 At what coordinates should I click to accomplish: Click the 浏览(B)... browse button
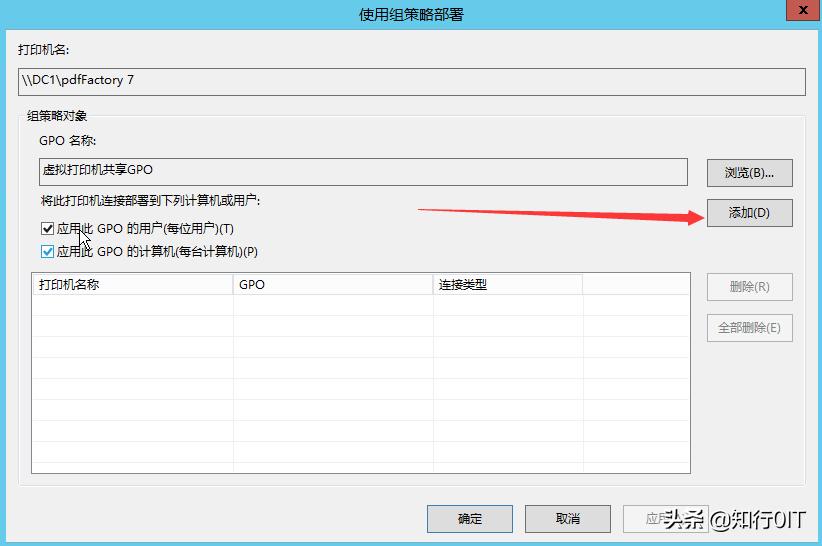[x=750, y=173]
